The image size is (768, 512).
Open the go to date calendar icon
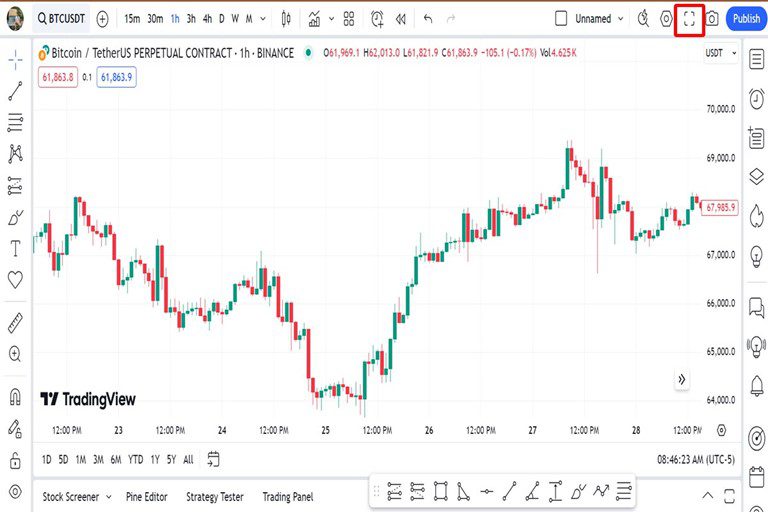click(x=213, y=460)
